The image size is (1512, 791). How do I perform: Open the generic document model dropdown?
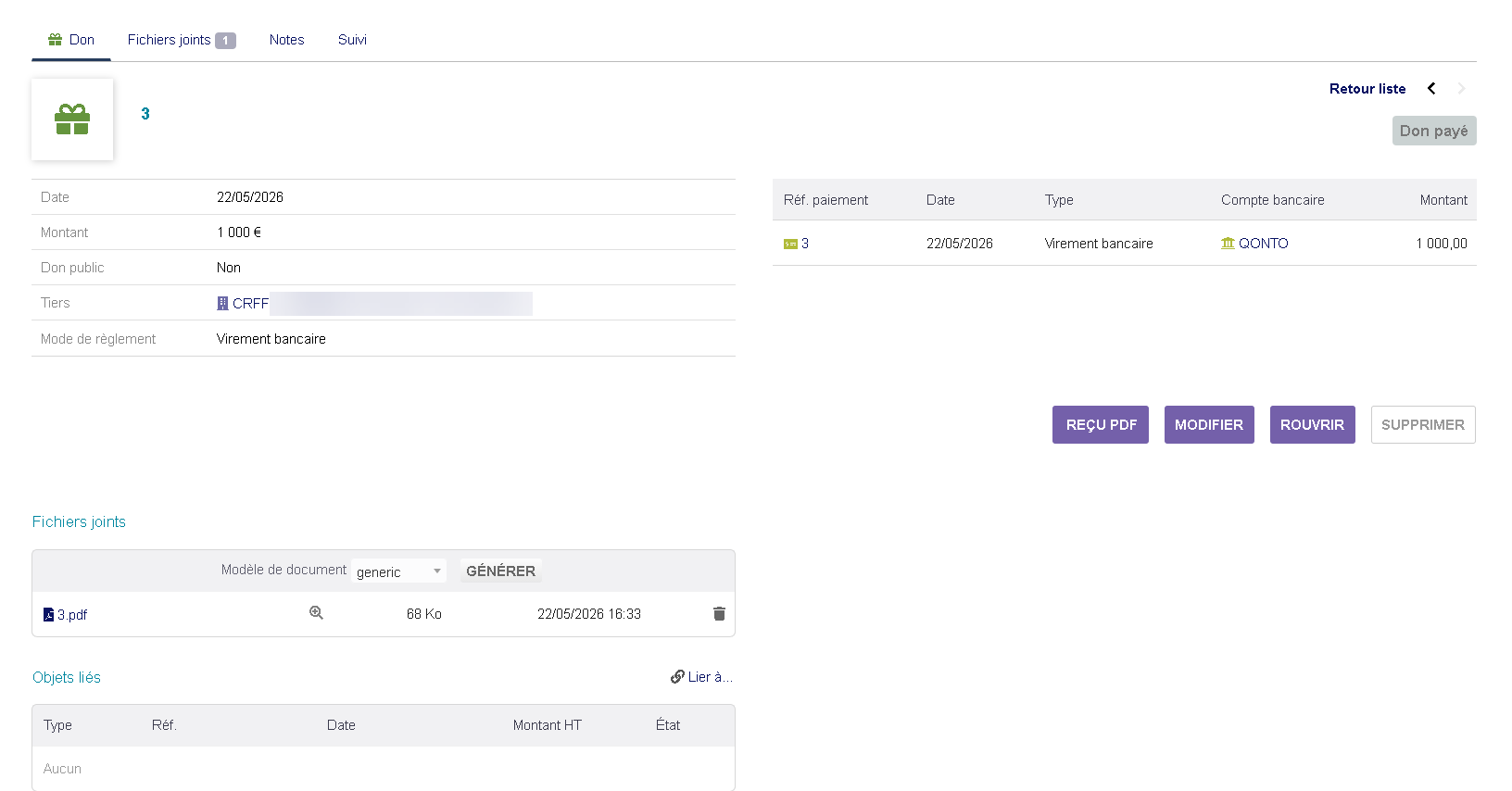click(x=398, y=571)
